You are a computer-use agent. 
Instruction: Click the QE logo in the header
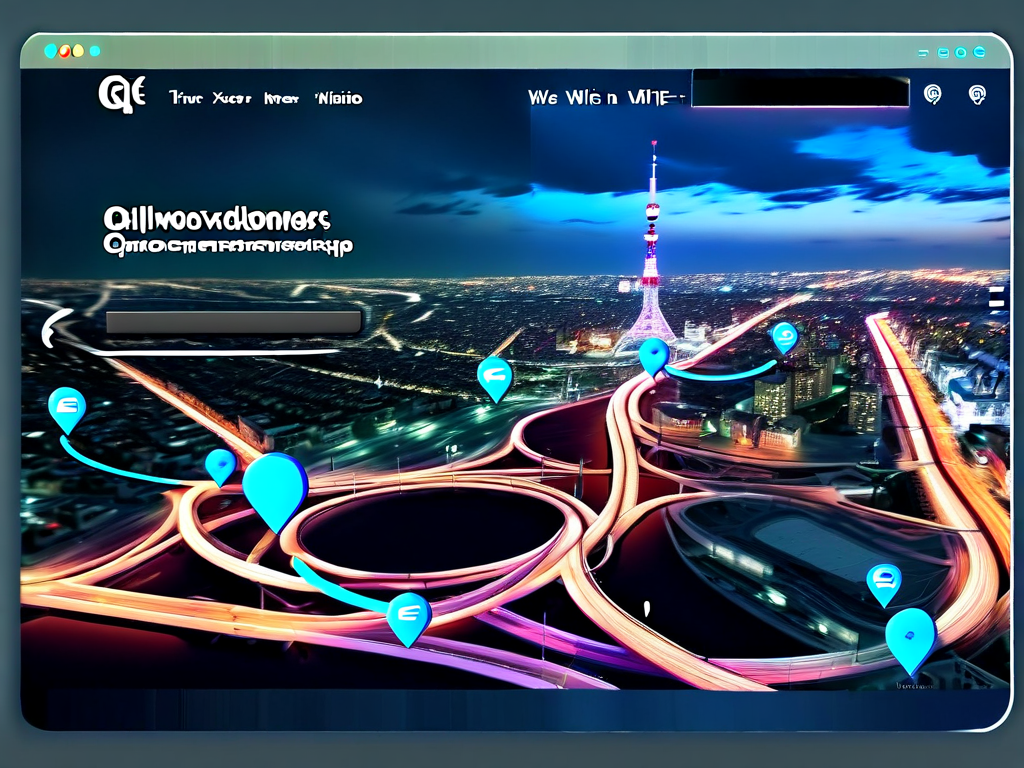(122, 96)
